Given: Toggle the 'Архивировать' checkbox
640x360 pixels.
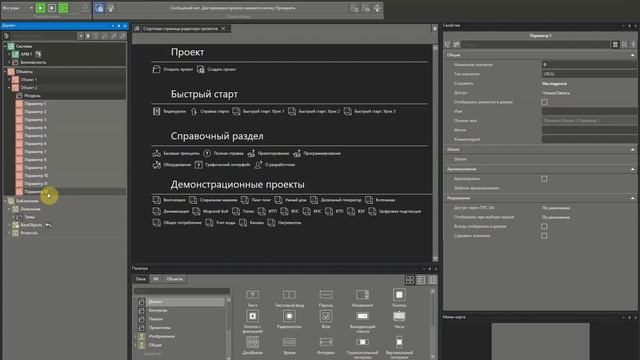Looking at the screenshot, I should pyautogui.click(x=544, y=179).
